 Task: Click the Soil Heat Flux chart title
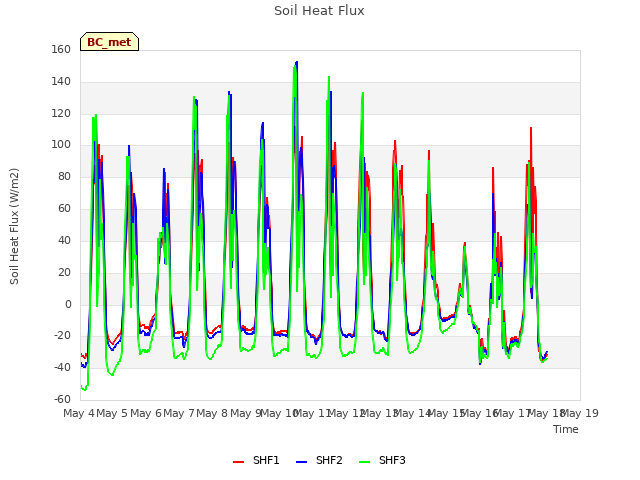click(319, 11)
